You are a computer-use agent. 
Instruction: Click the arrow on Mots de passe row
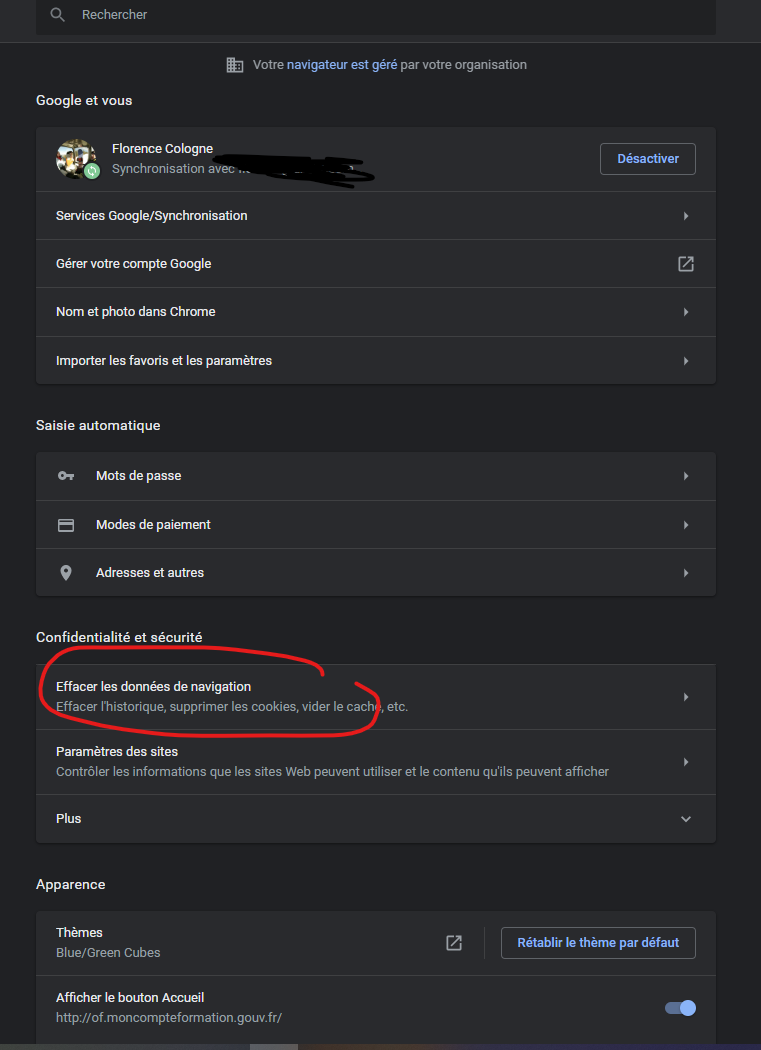(x=686, y=476)
